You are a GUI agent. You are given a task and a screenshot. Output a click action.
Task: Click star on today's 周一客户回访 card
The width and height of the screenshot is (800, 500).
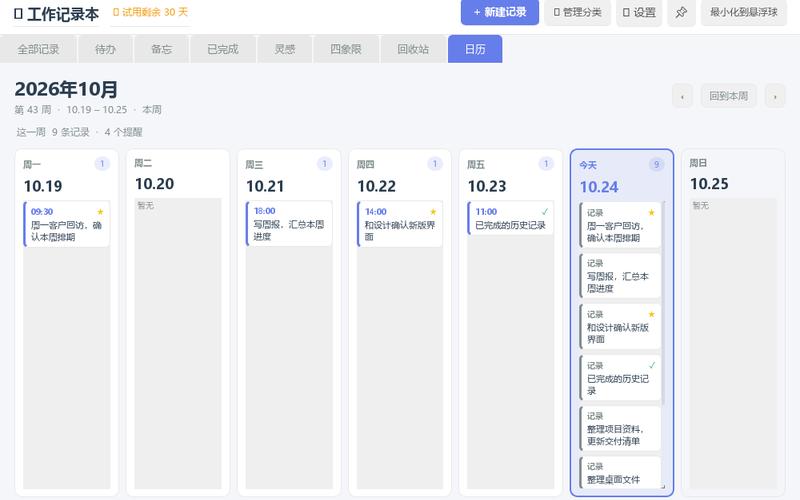(652, 213)
